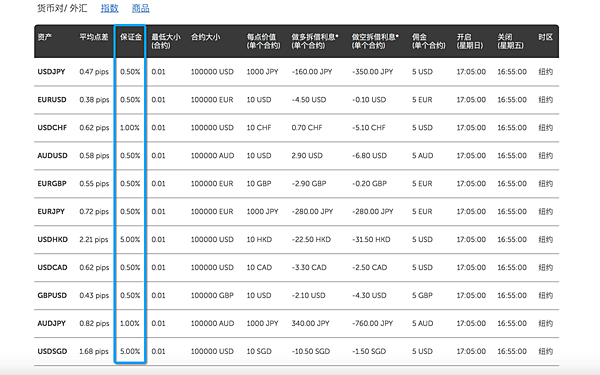Image resolution: width=600 pixels, height=375 pixels.
Task: Click USDJPY's 0.50% margin value
Action: (130, 72)
